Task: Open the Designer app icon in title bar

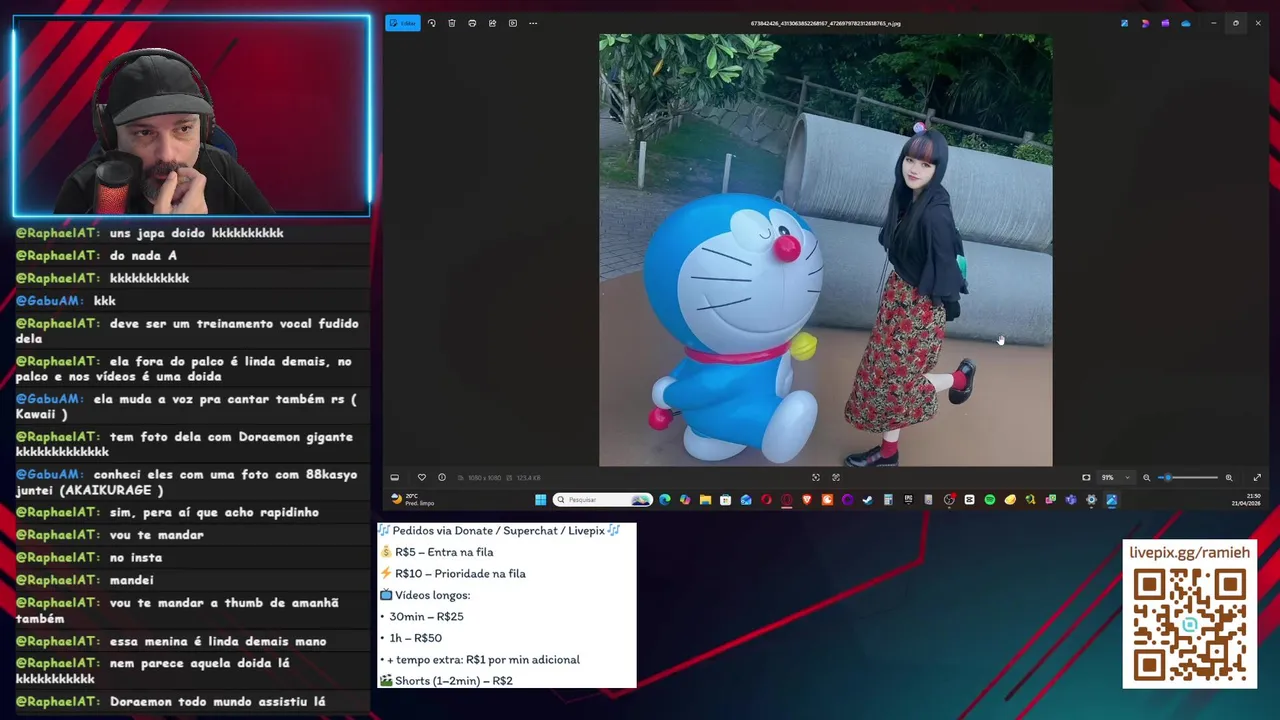Action: click(x=1145, y=23)
